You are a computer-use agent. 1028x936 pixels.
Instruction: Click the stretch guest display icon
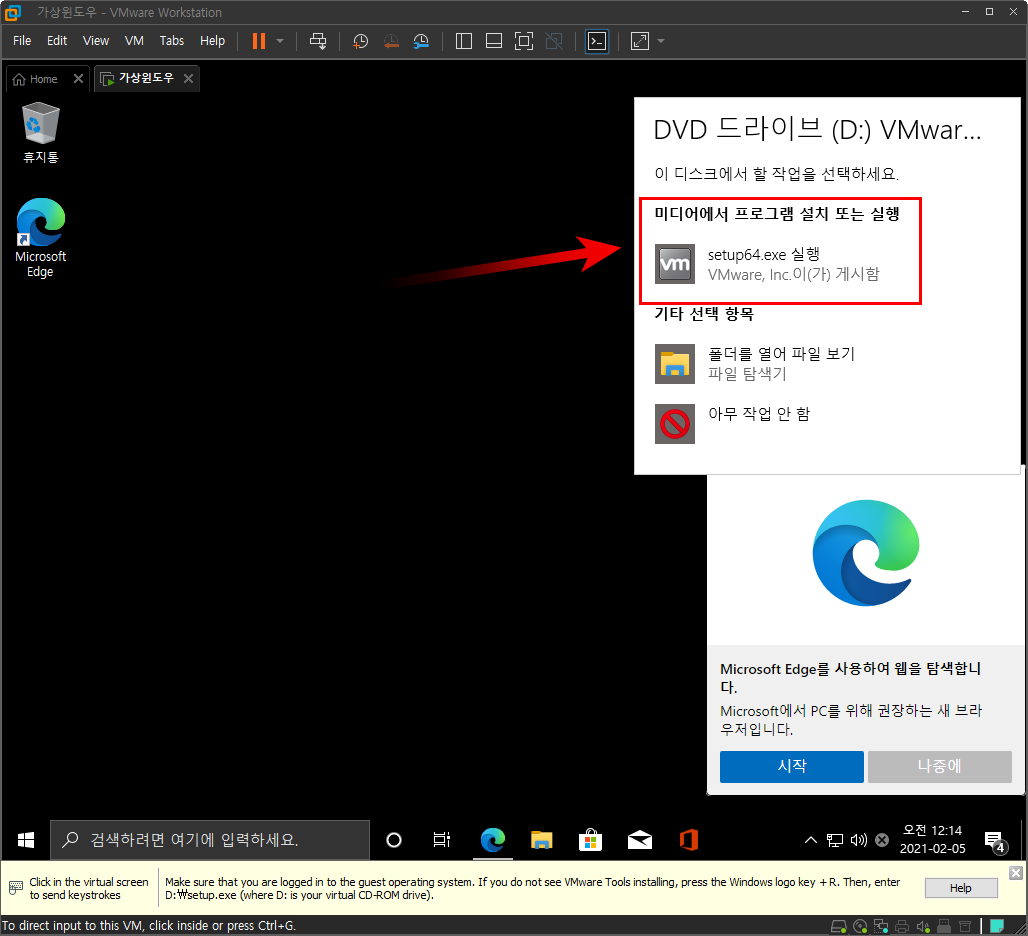[x=640, y=41]
